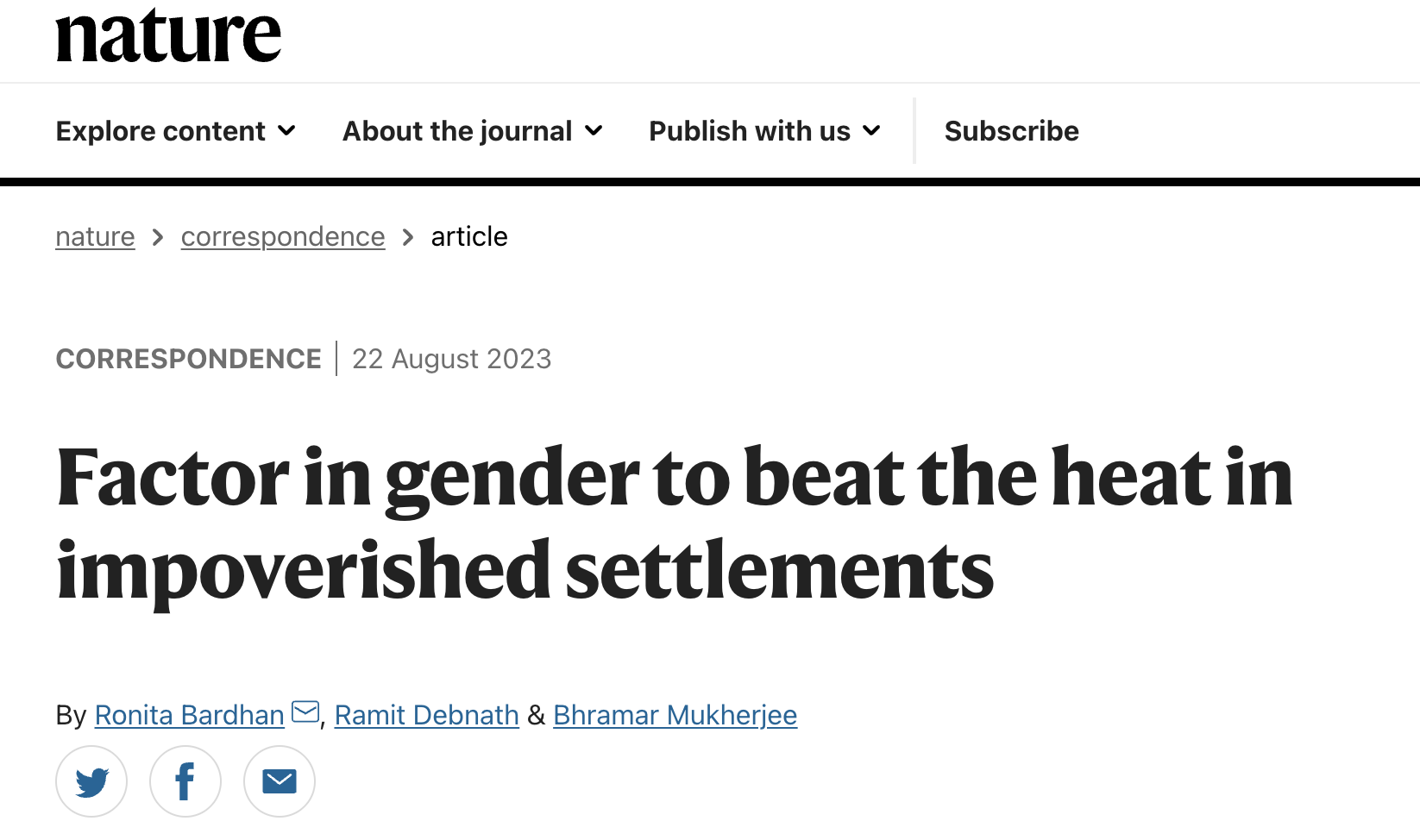The width and height of the screenshot is (1420, 840).
Task: Click the envelope icon beside Ronita Bardhan
Action: tap(305, 712)
